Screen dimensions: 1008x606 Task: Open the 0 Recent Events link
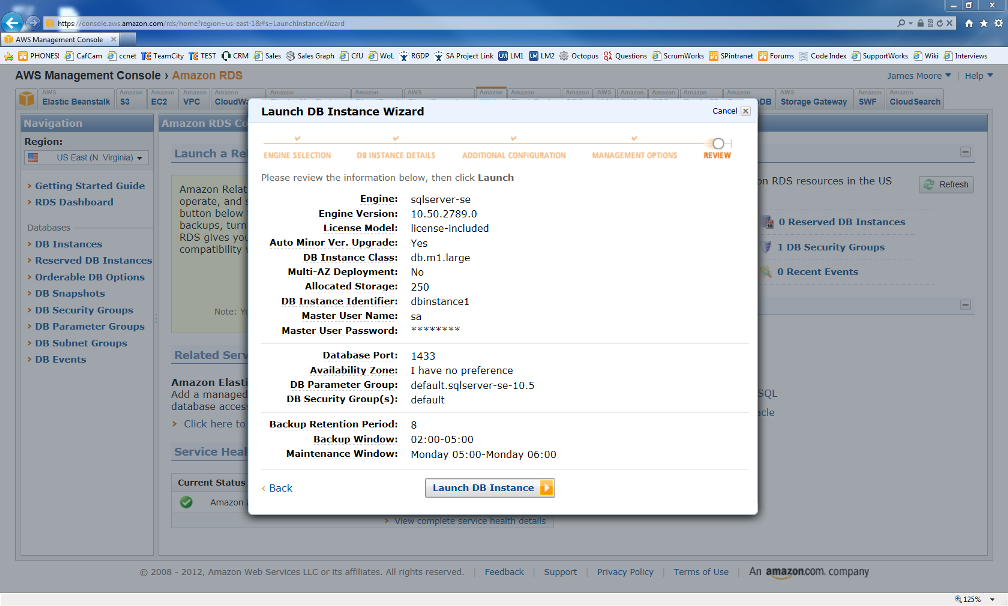[x=817, y=272]
